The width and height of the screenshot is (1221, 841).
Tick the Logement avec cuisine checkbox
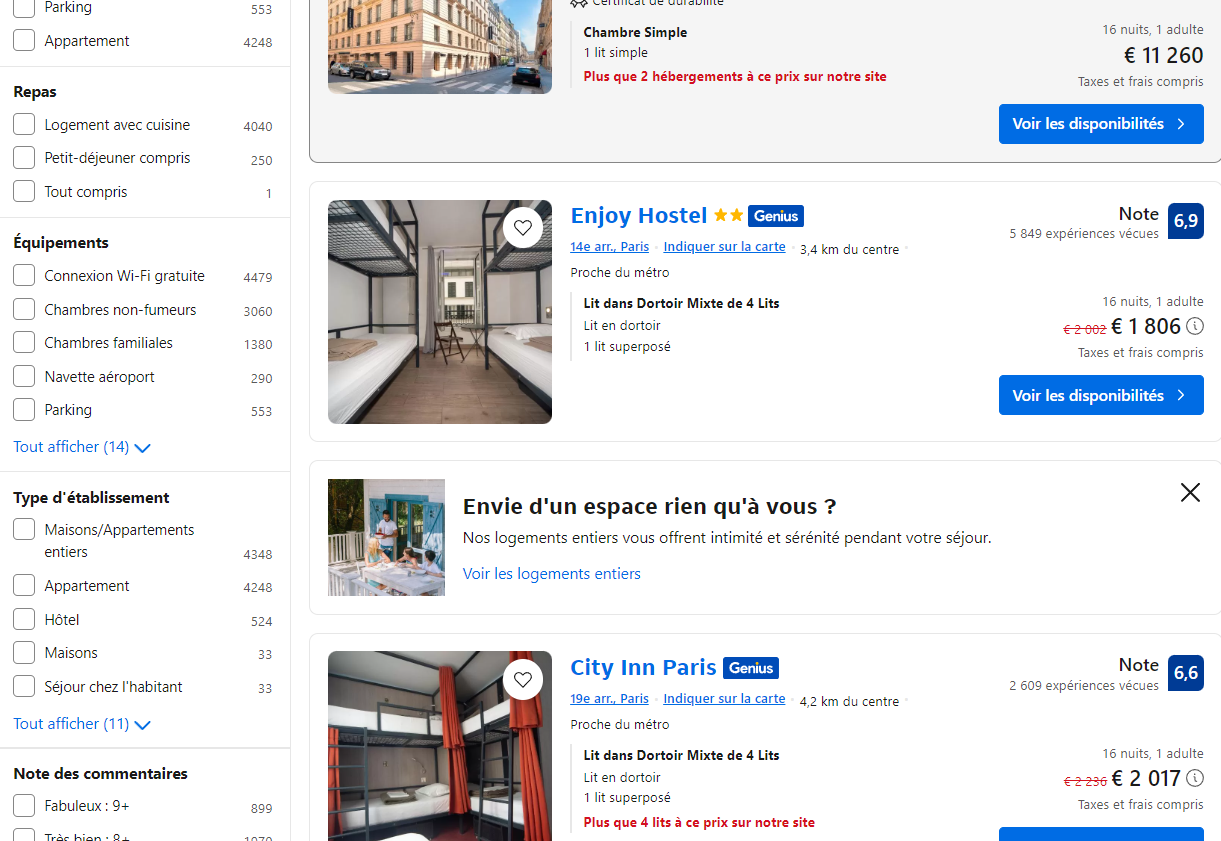[24, 125]
